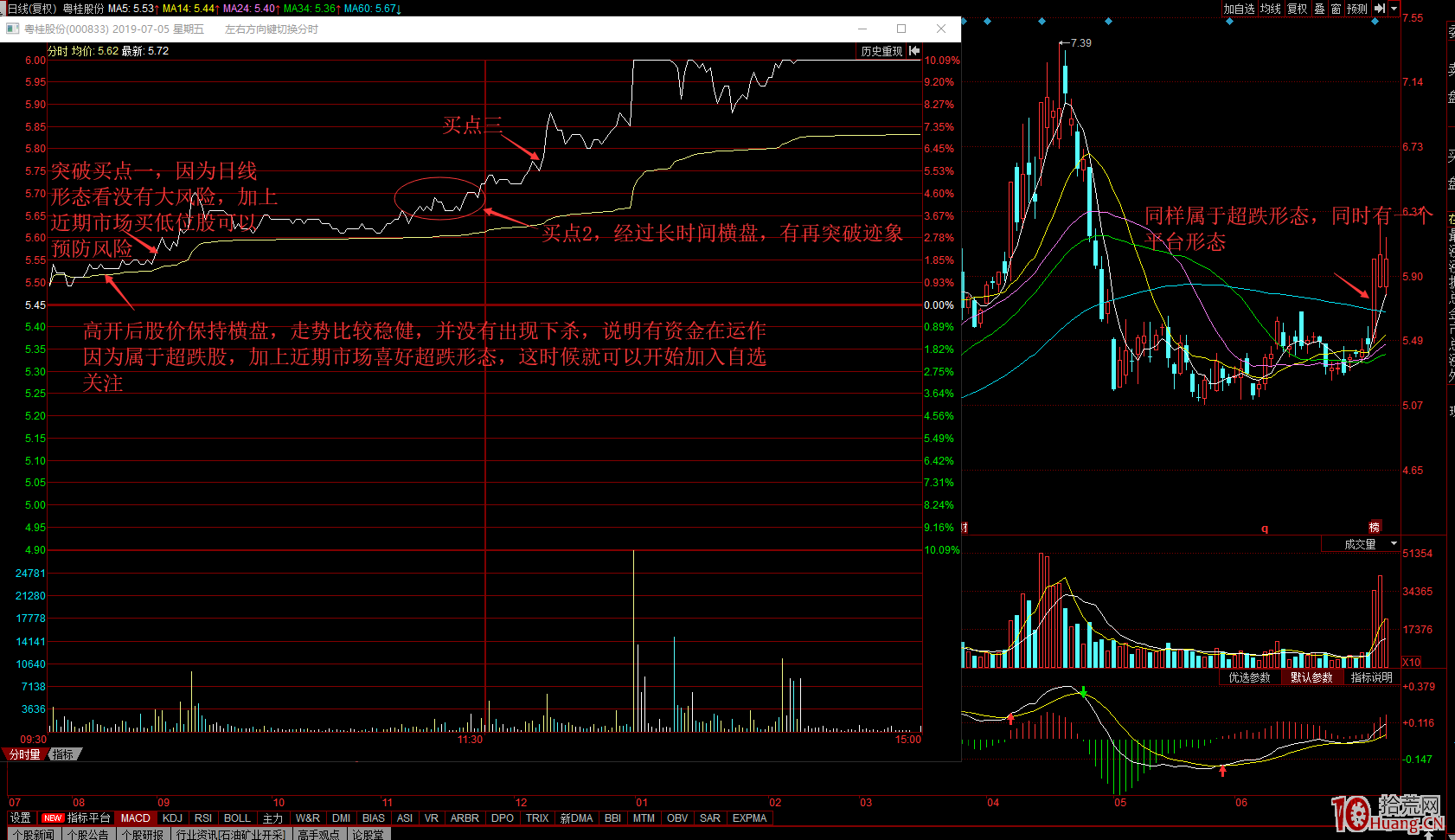Image resolution: width=1455 pixels, height=840 pixels.
Task: Open the 个股研报 research reports tab
Action: [143, 834]
